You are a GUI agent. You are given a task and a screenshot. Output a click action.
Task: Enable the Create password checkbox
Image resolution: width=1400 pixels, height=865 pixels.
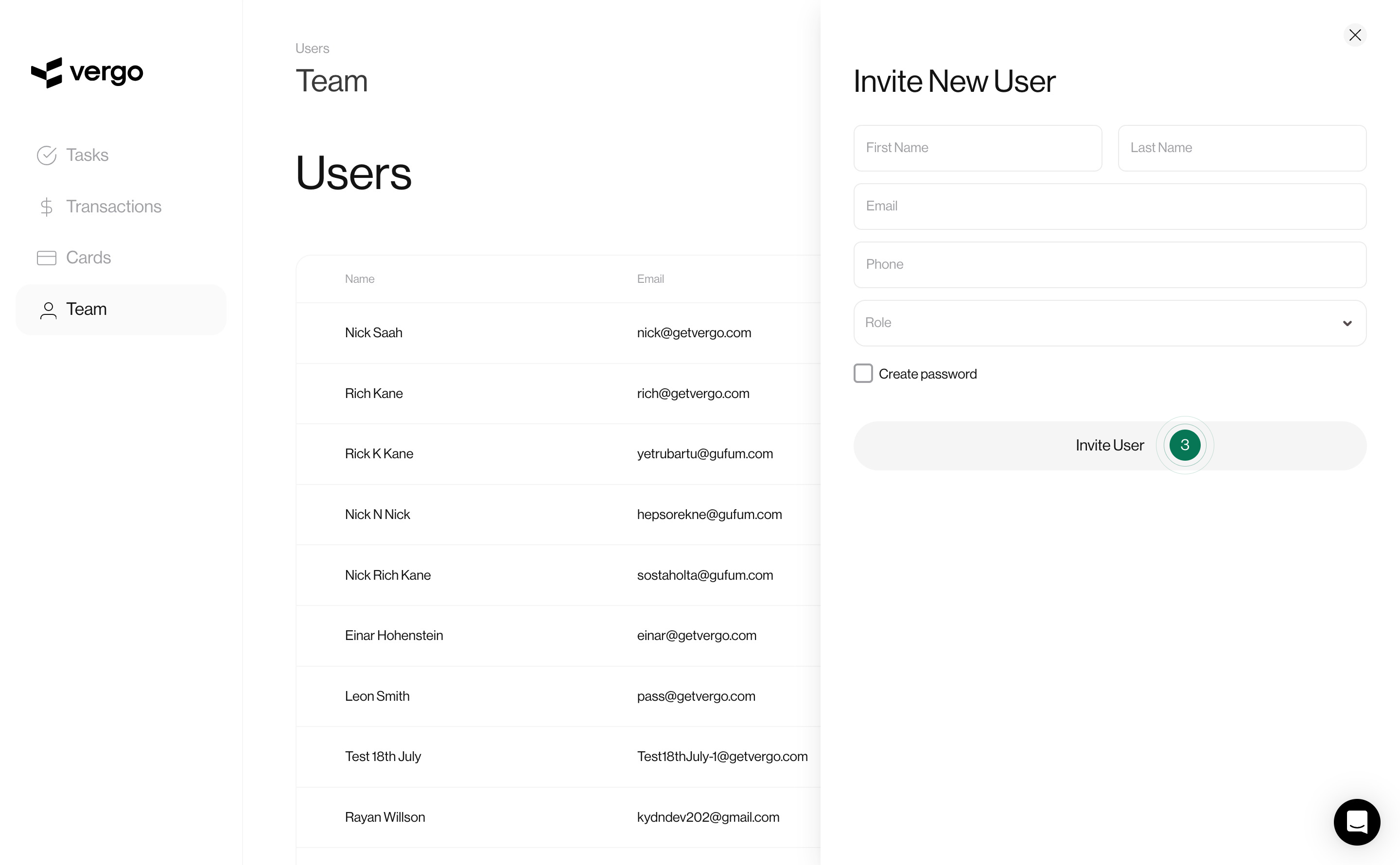click(x=863, y=373)
